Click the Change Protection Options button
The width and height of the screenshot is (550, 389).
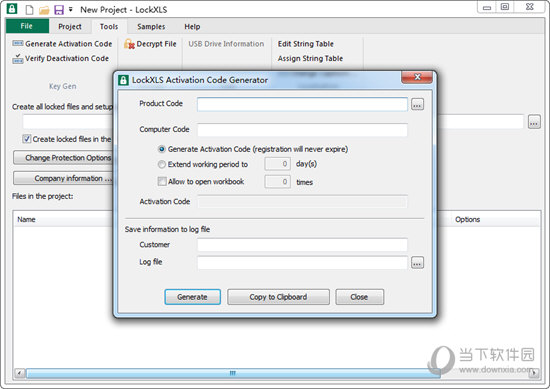[x=63, y=158]
